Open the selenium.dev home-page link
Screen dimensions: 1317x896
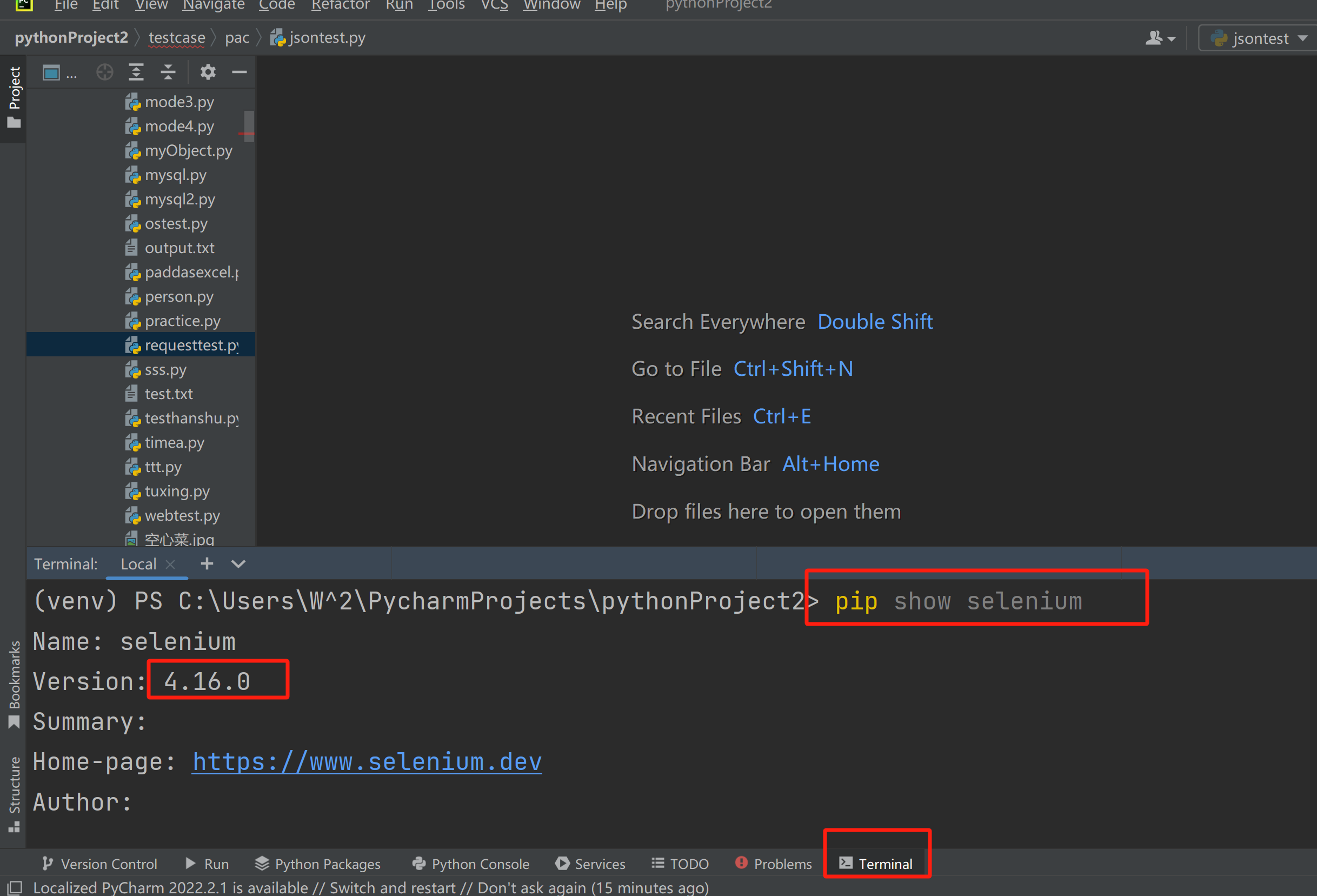coord(367,762)
